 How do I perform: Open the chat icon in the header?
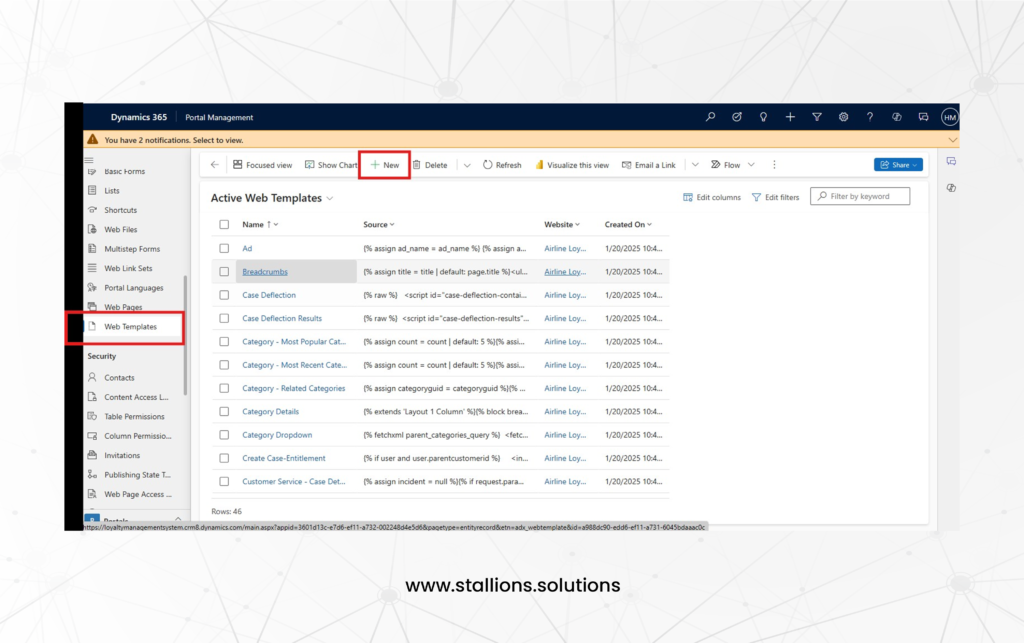click(x=923, y=117)
